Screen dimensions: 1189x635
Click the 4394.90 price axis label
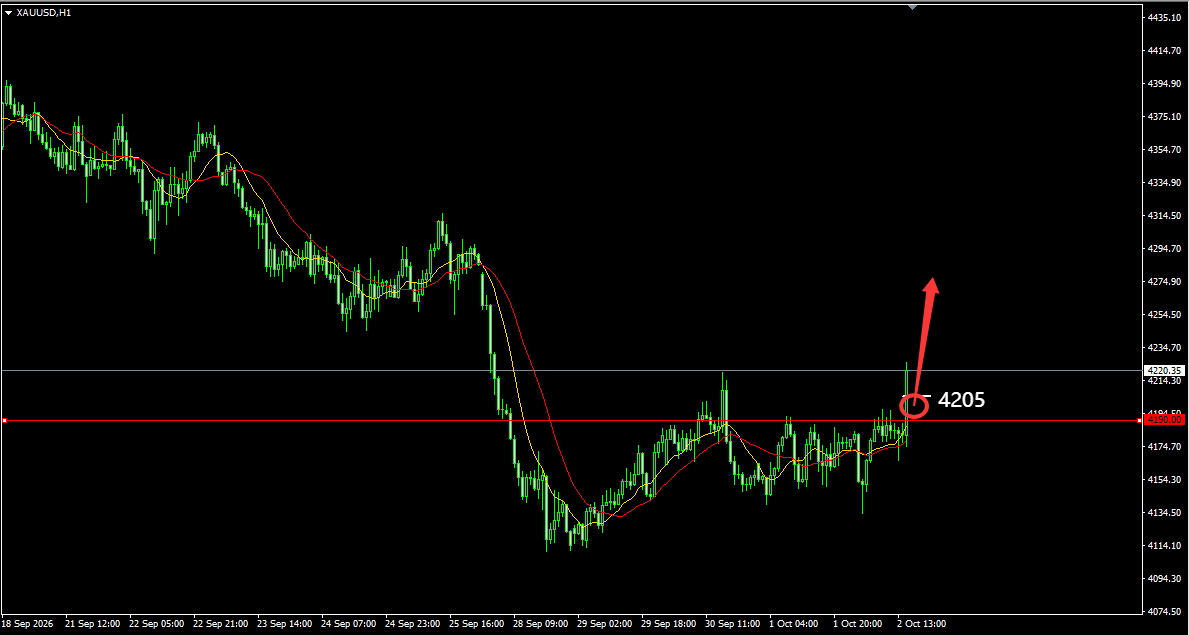1165,83
